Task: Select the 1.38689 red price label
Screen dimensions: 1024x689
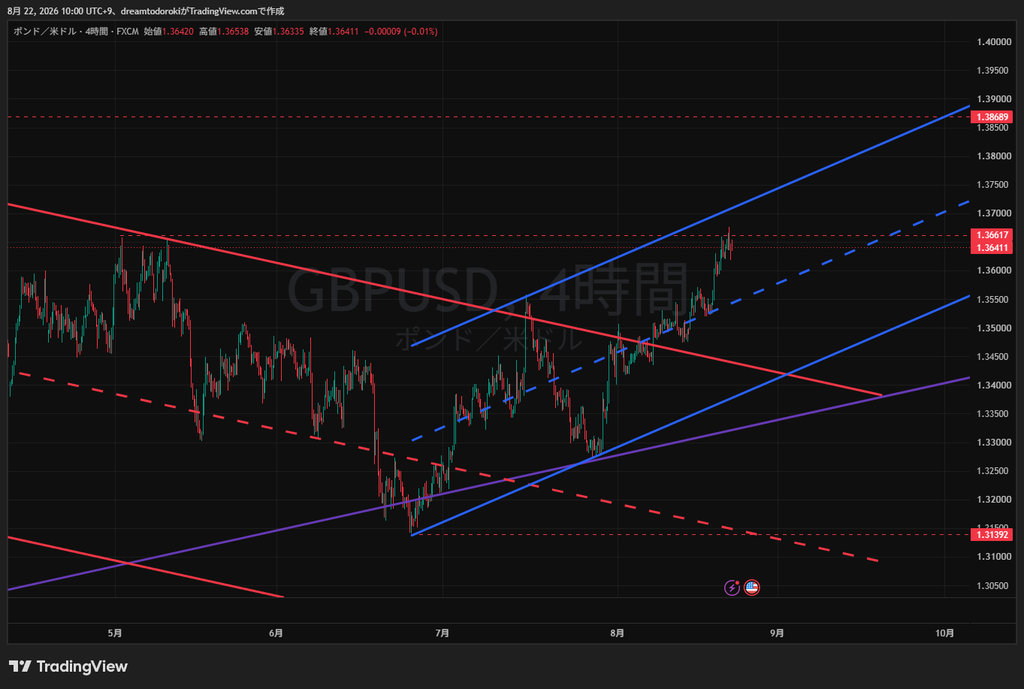Action: point(992,117)
